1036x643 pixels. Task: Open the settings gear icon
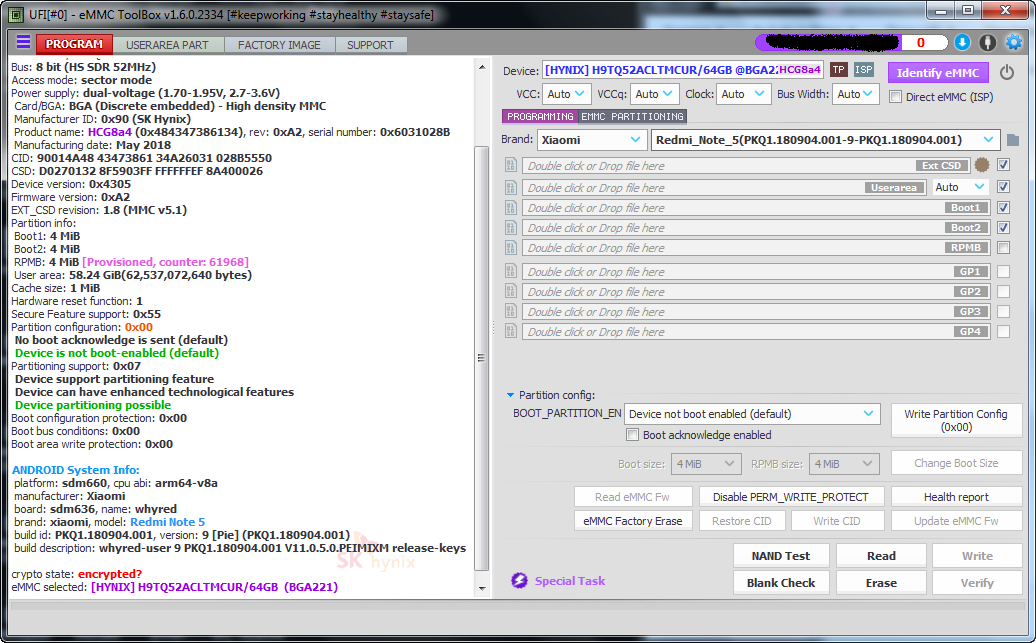click(1014, 42)
